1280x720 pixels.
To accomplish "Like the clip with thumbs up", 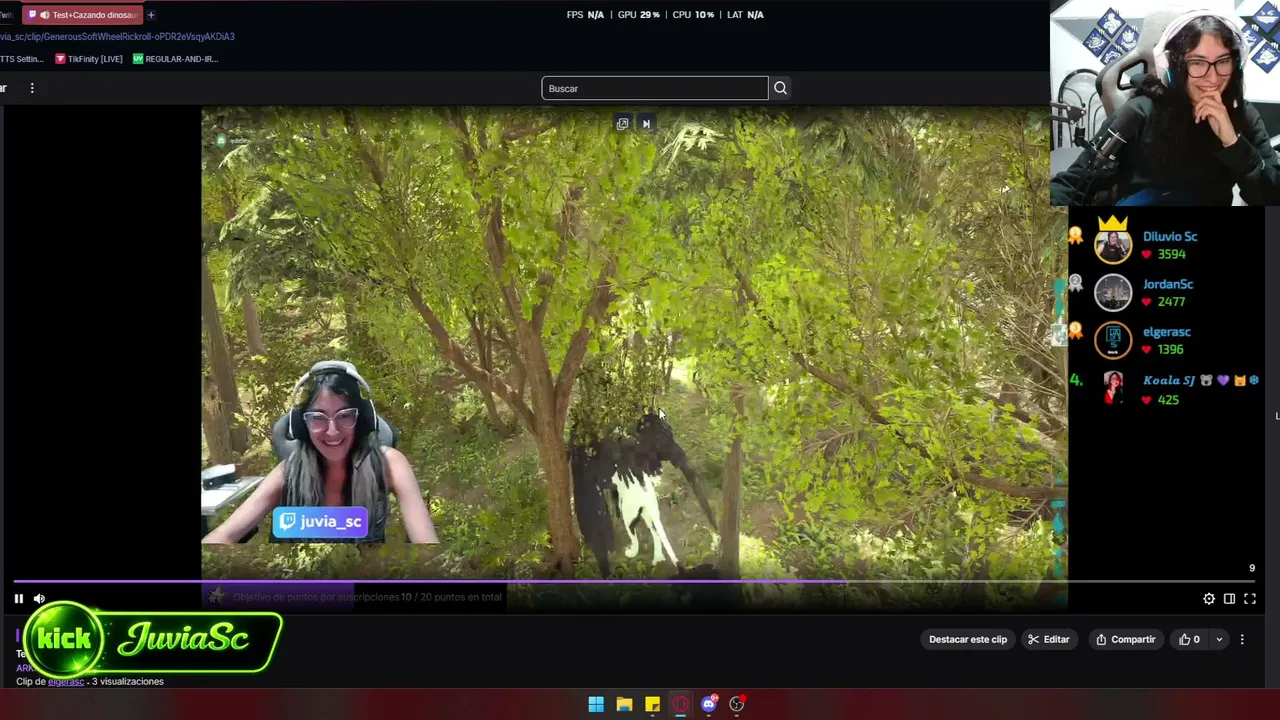I will click(x=1189, y=640).
